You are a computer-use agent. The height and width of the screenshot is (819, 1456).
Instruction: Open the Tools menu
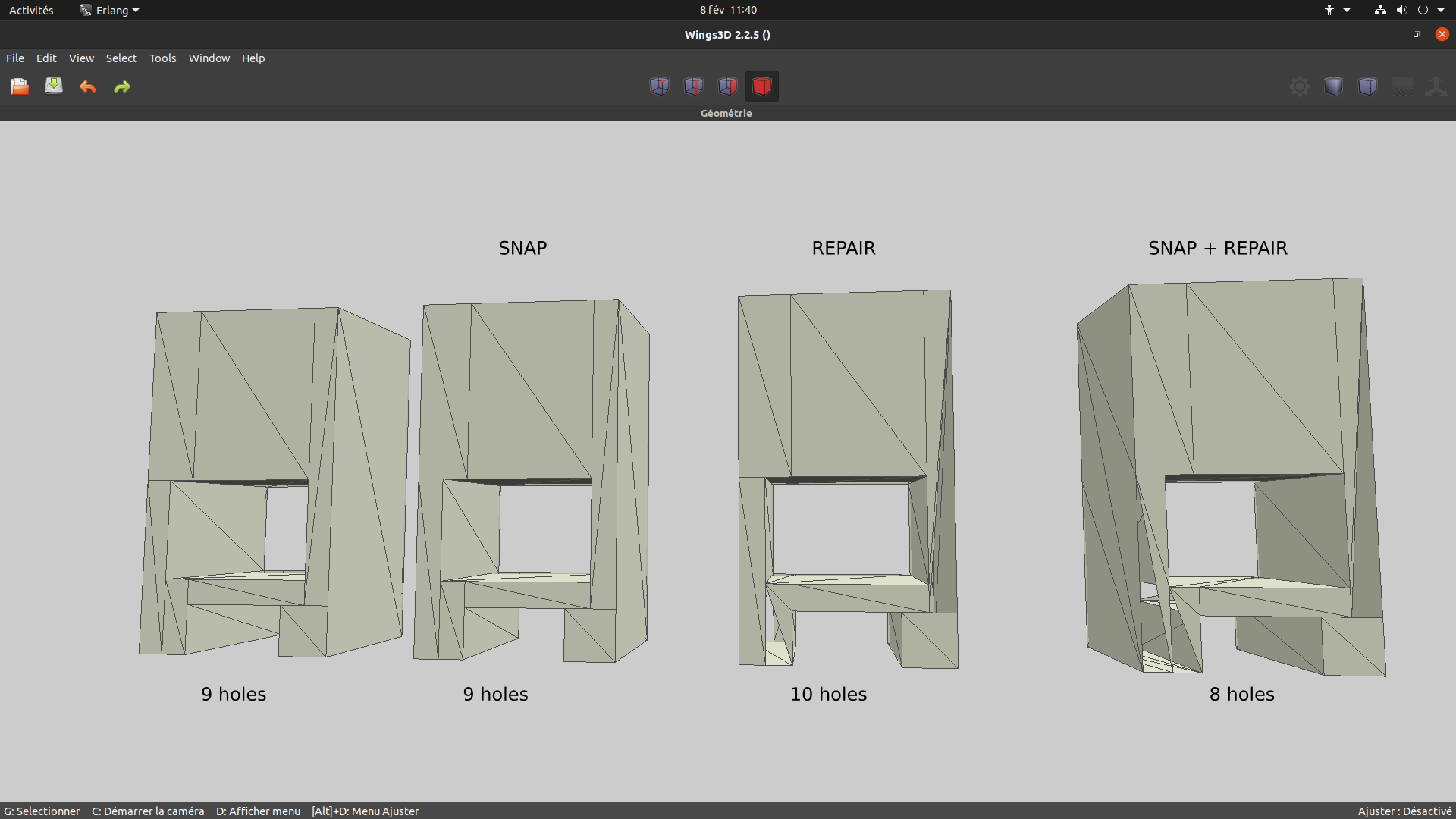coord(162,58)
